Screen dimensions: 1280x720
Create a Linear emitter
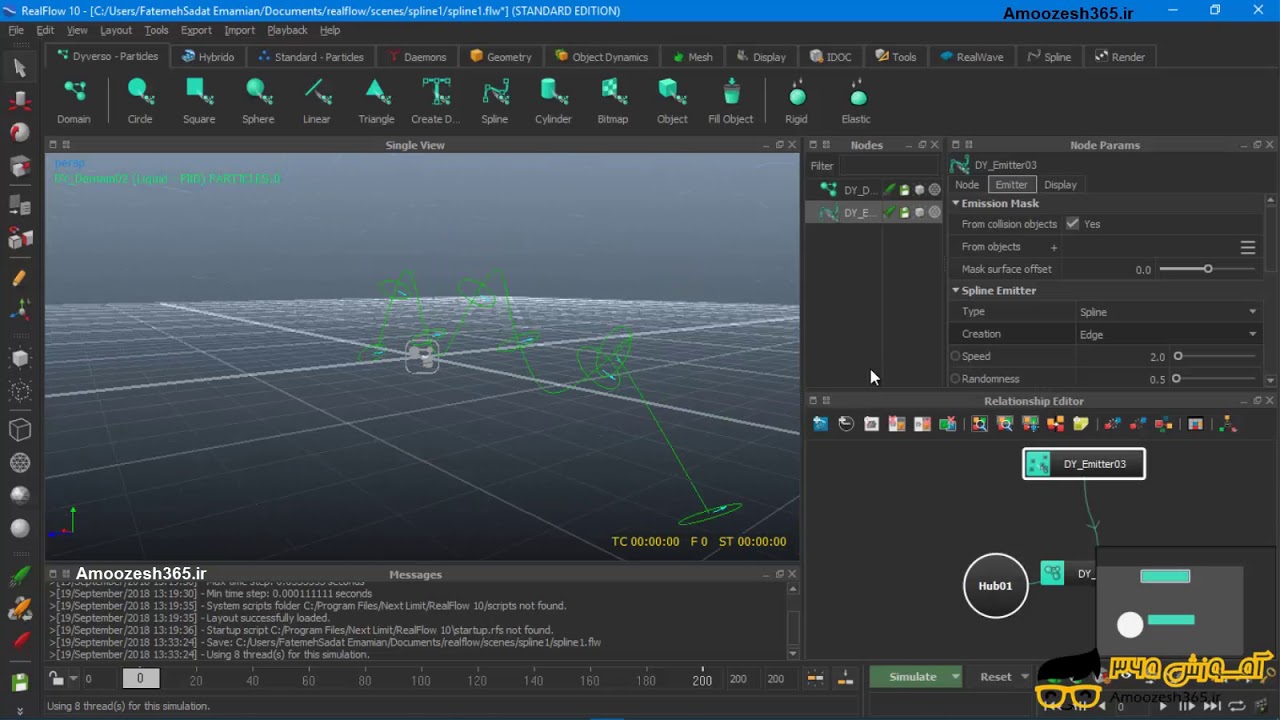click(317, 101)
